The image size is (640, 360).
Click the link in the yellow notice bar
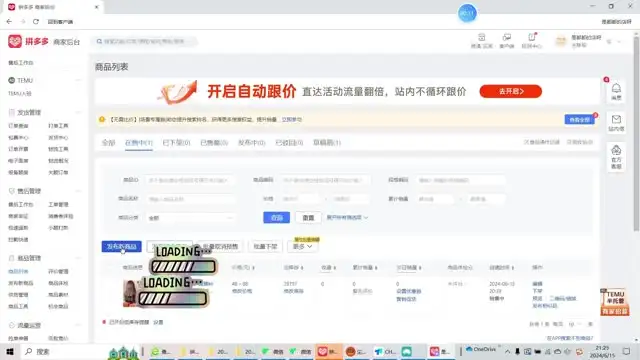(x=291, y=120)
